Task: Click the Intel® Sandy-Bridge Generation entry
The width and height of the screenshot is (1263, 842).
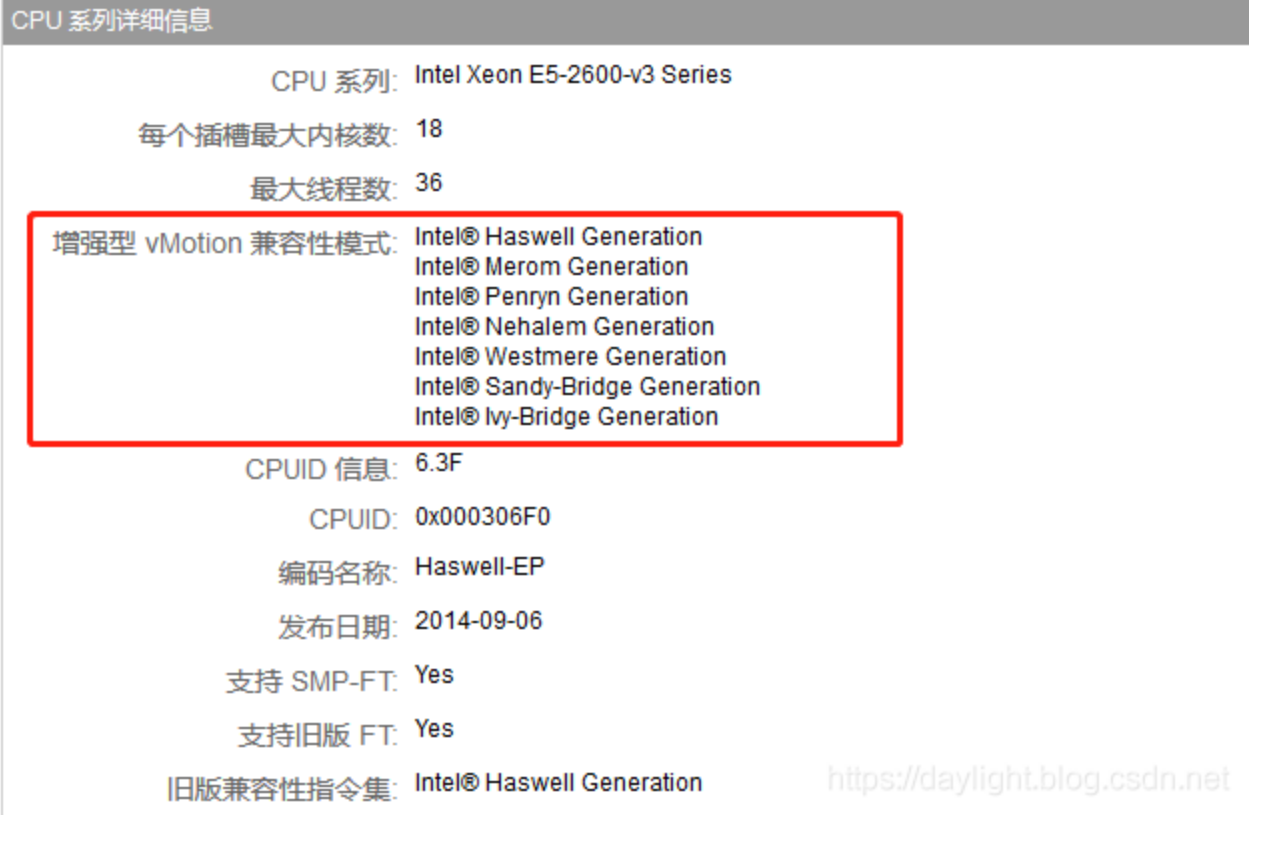Action: [x=588, y=387]
